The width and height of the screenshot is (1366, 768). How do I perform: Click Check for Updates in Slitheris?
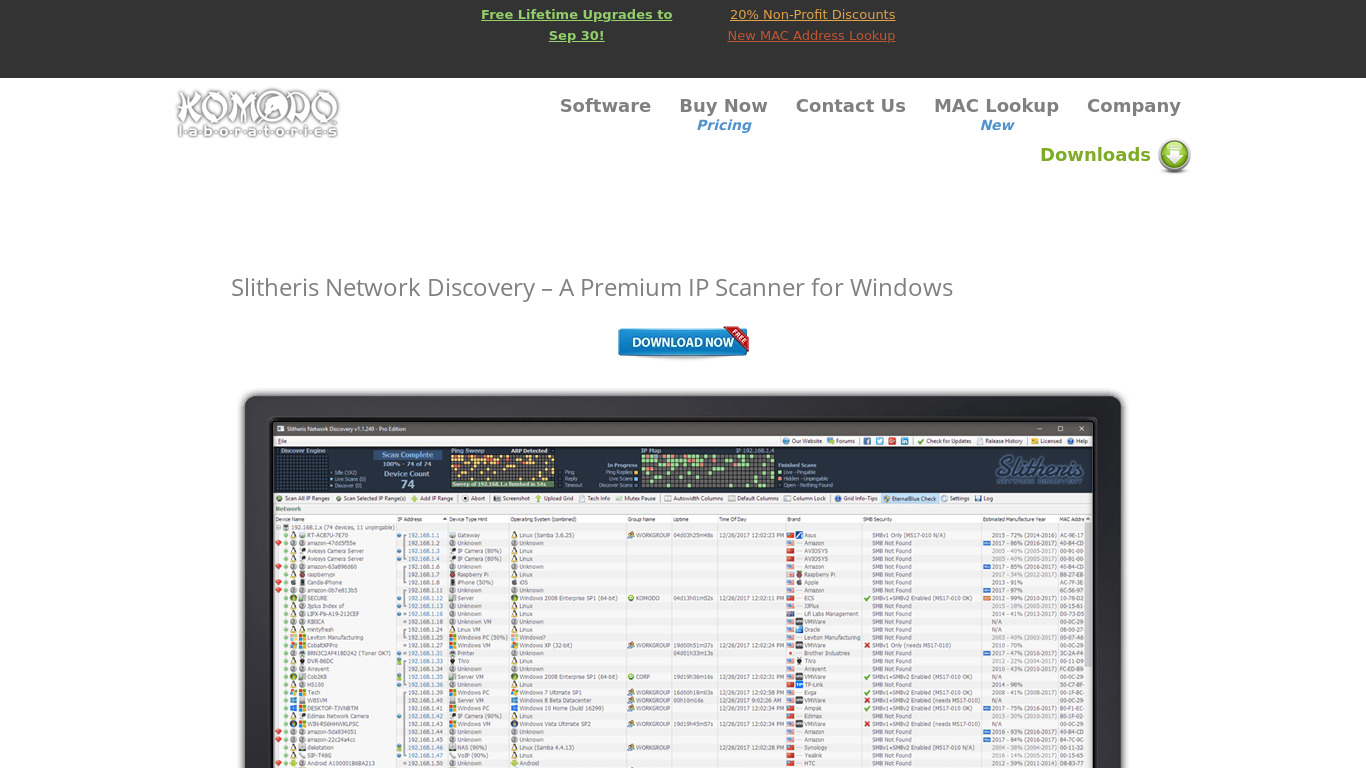[x=945, y=441]
